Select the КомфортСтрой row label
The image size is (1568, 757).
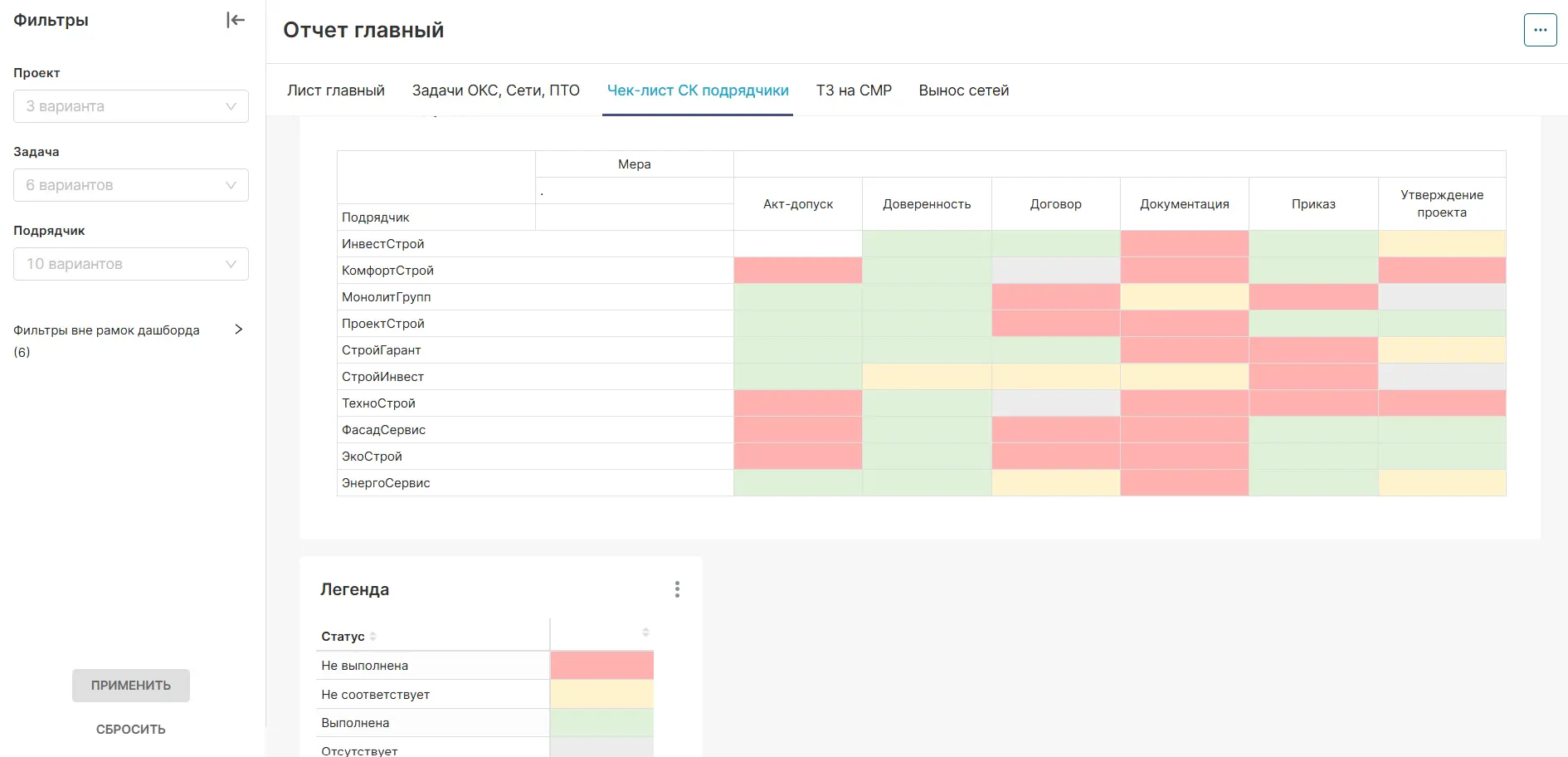(387, 271)
